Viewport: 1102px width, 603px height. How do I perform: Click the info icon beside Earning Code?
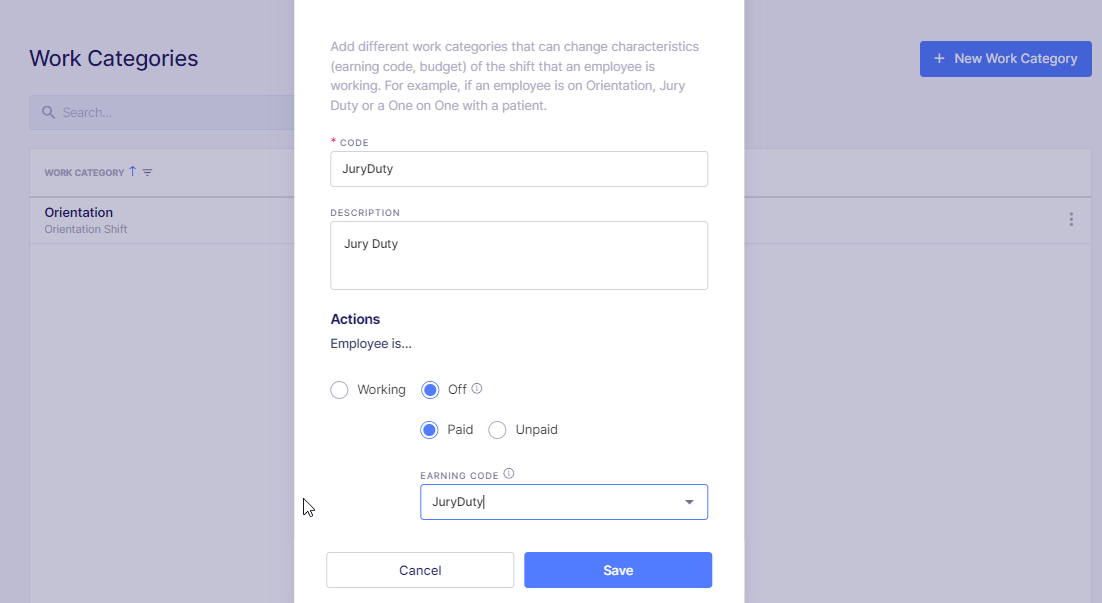click(509, 473)
